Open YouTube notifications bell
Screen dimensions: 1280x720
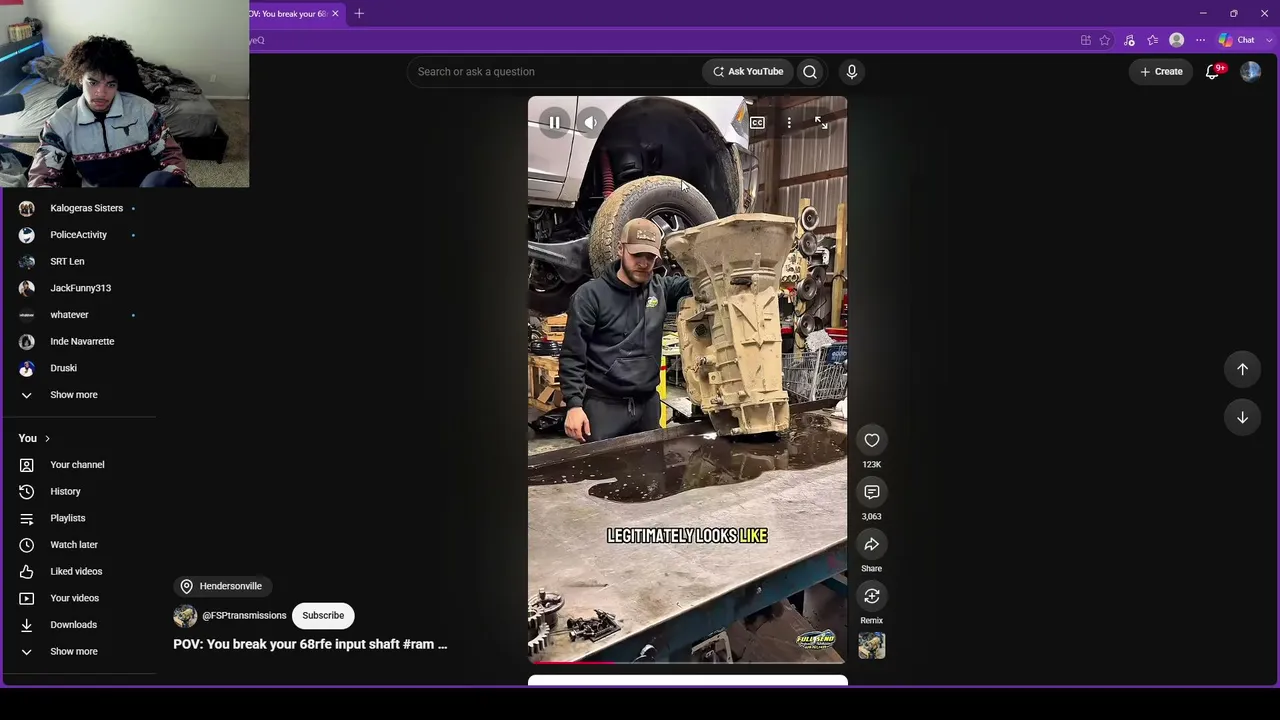[x=1212, y=72]
